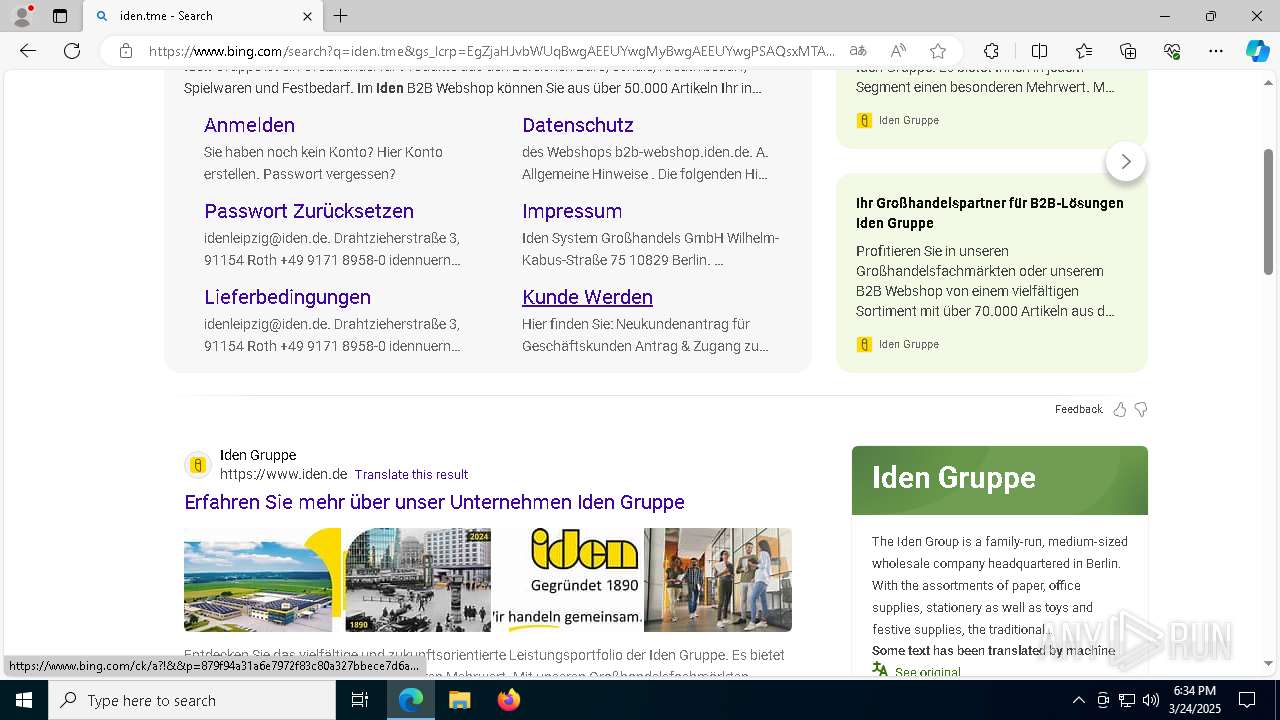Viewport: 1280px width, 720px height.
Task: Activate Read aloud in address bar
Action: (898, 51)
